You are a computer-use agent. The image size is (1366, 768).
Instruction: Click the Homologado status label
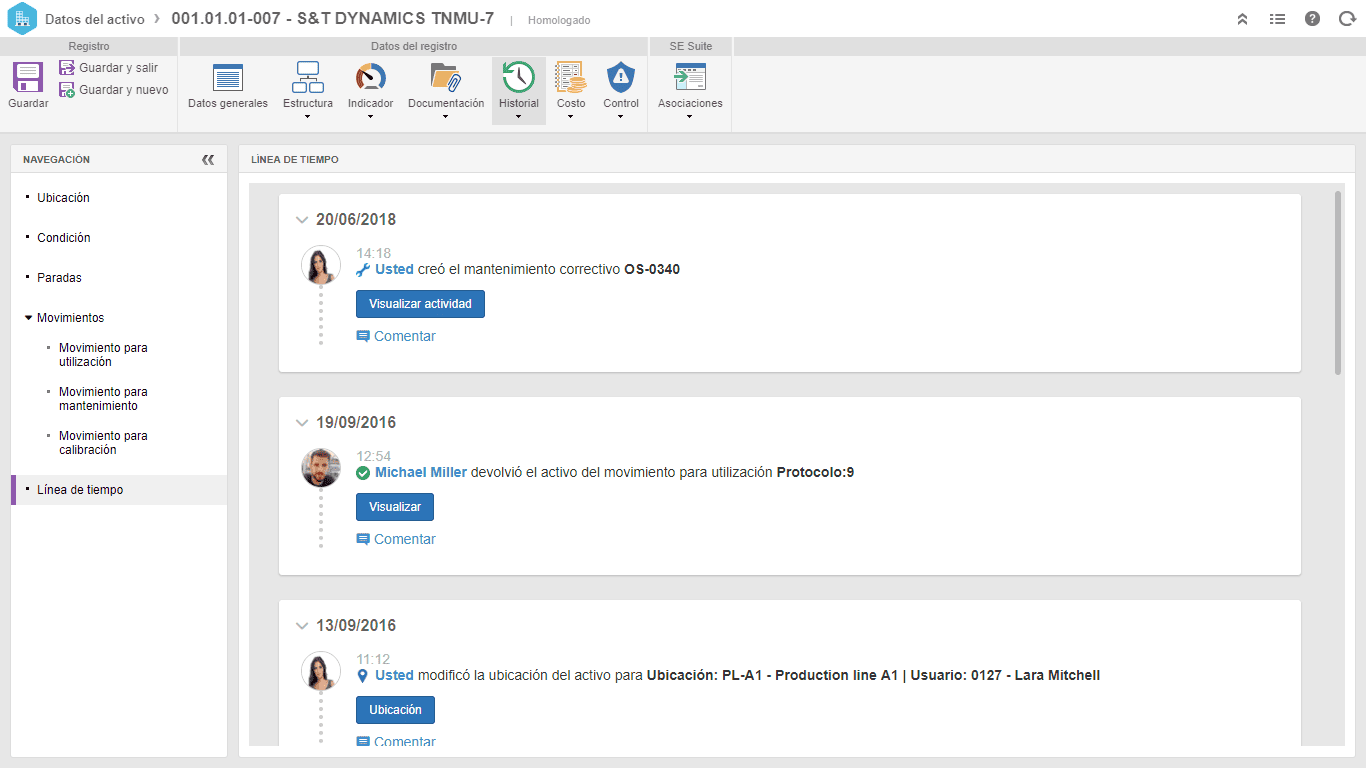tap(559, 20)
